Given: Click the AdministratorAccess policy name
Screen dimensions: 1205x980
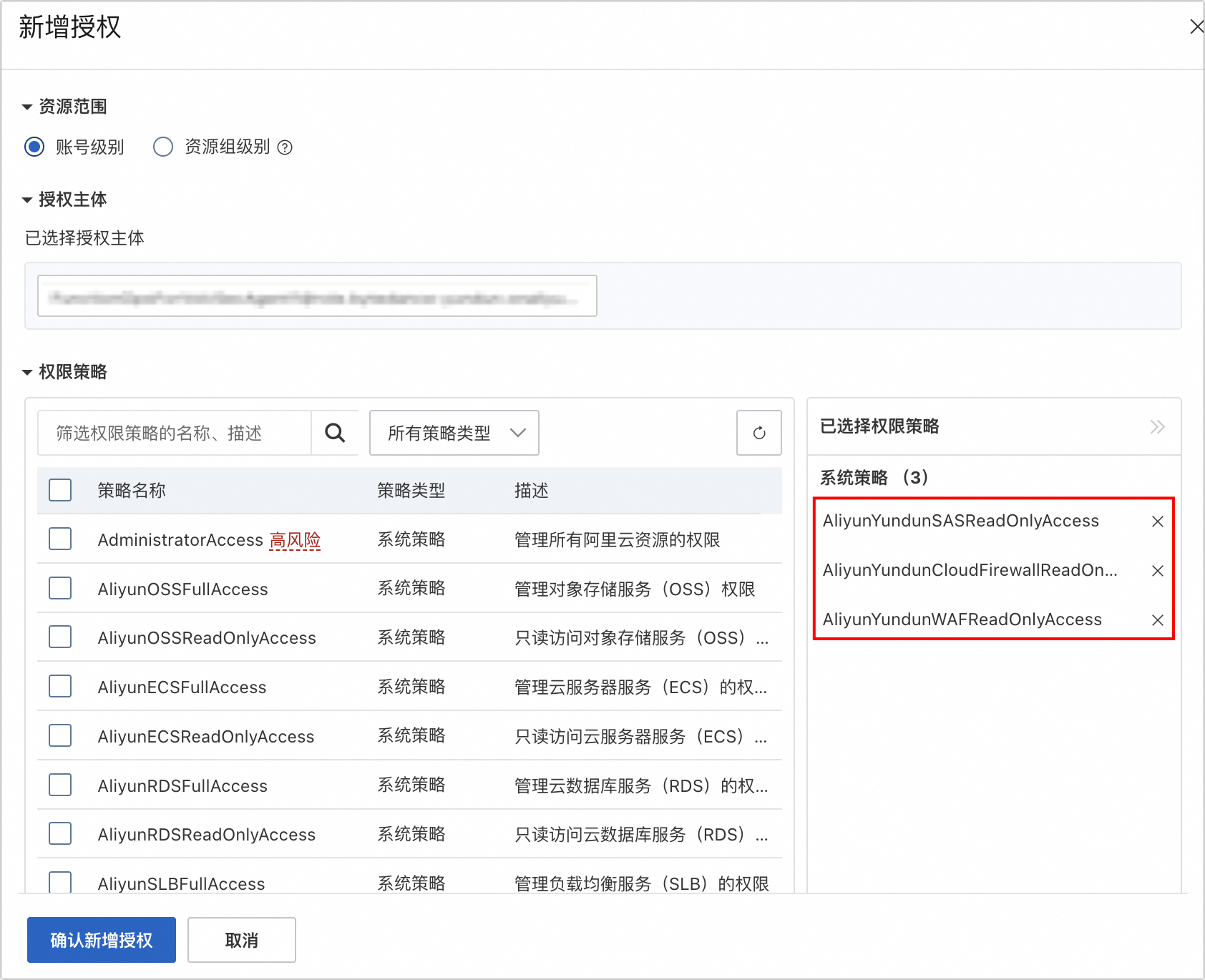Looking at the screenshot, I should pos(180,540).
